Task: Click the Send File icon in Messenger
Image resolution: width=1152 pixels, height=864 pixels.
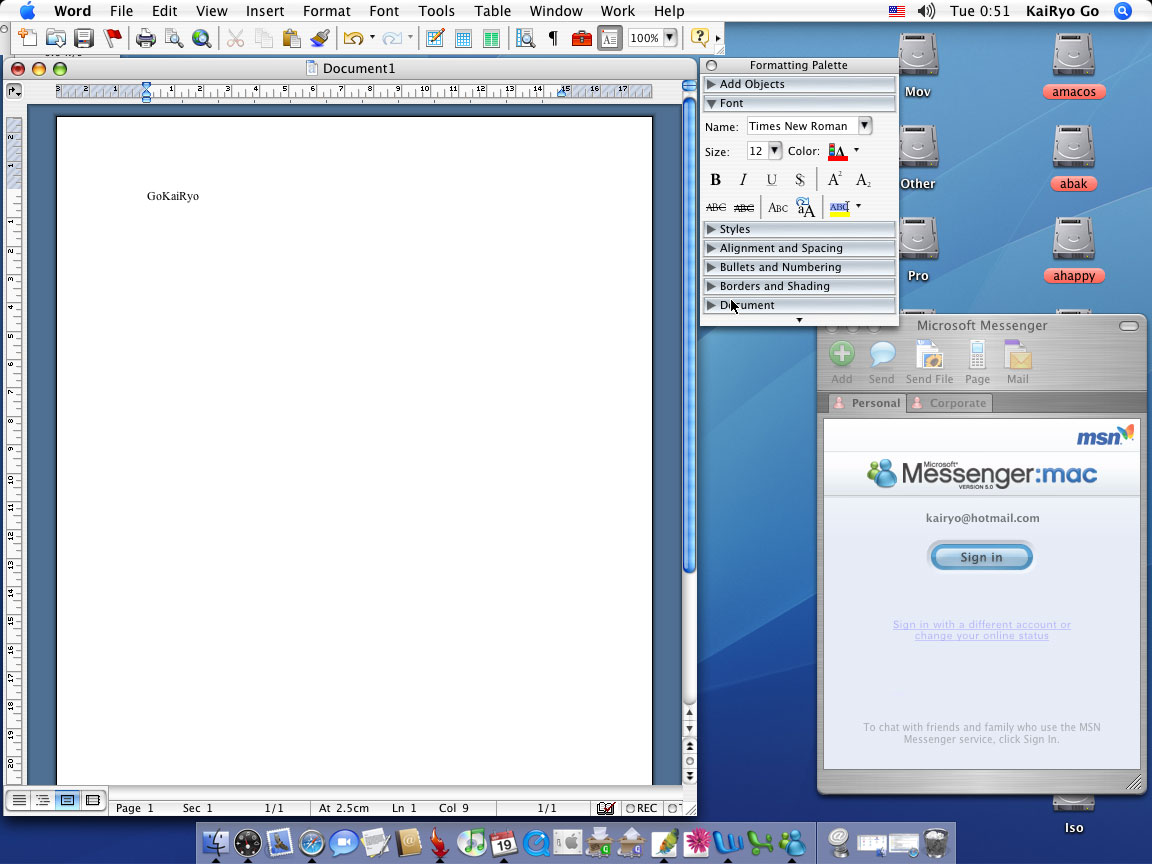Action: pyautogui.click(x=929, y=362)
